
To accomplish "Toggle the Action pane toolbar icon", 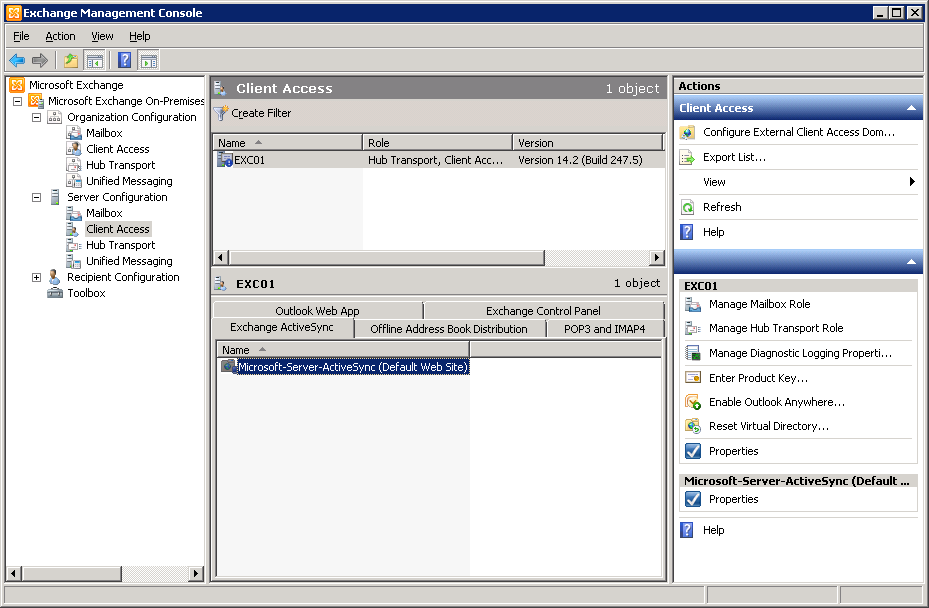I will coord(148,60).
